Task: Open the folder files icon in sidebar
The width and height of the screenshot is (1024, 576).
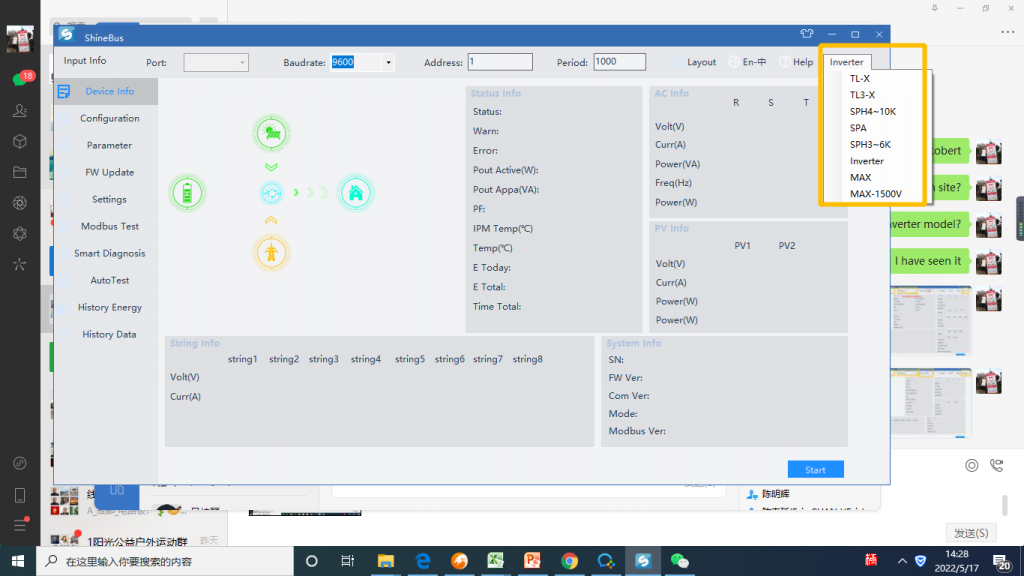Action: 20,172
